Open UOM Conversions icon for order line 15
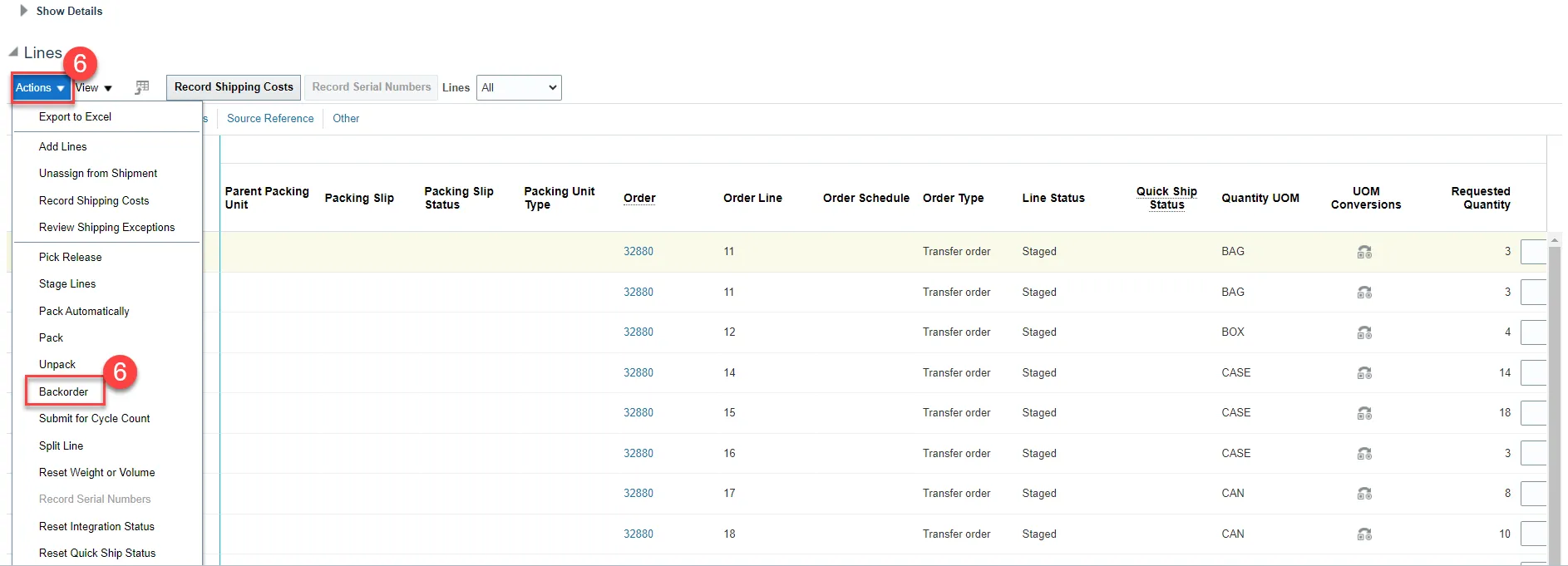1568x566 pixels. pyautogui.click(x=1364, y=413)
